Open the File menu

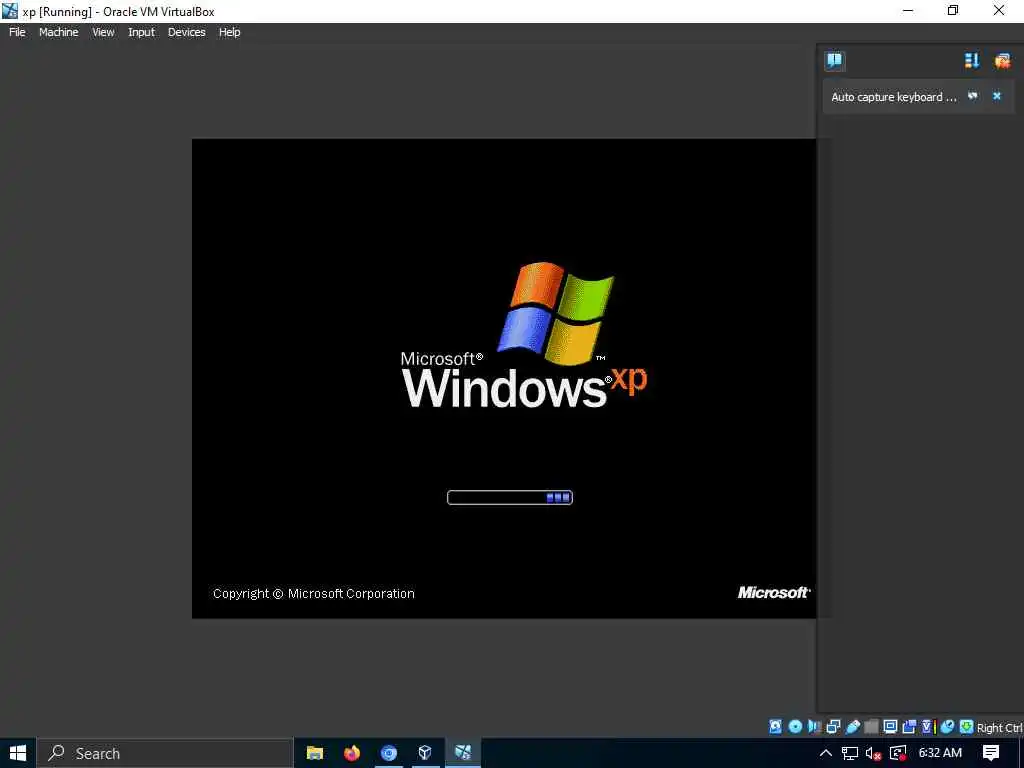point(17,32)
